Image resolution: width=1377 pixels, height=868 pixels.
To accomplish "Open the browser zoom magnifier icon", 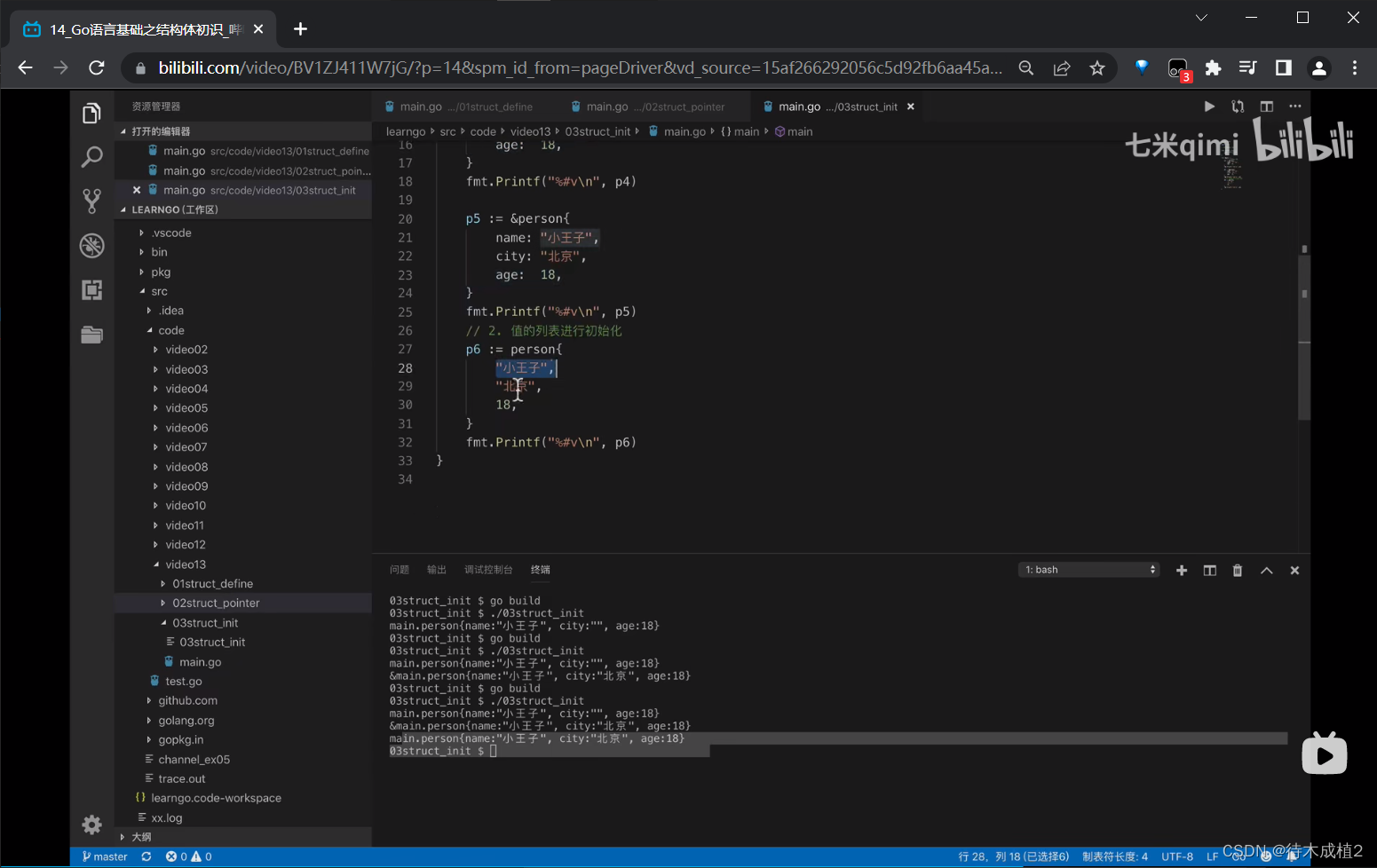I will tap(1026, 68).
